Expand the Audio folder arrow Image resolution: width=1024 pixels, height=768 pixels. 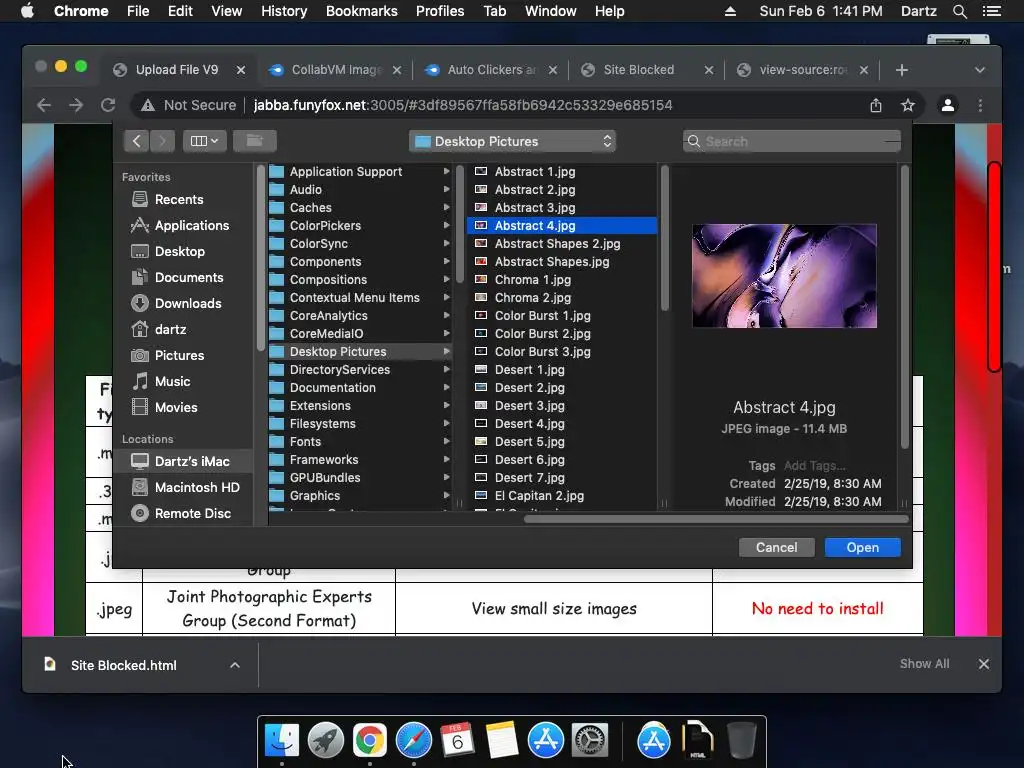[x=447, y=189]
